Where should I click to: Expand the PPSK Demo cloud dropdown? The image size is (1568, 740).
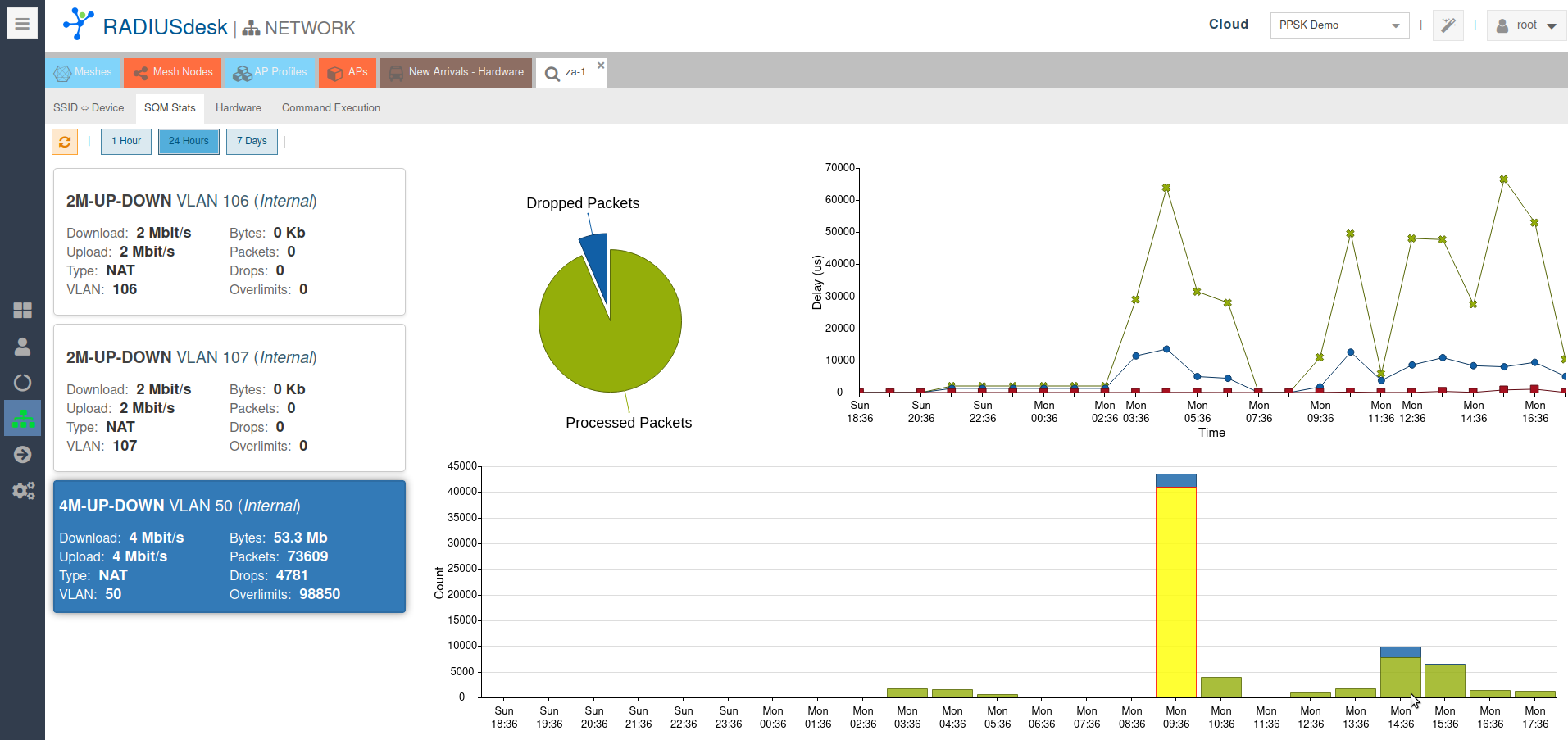[x=1339, y=25]
